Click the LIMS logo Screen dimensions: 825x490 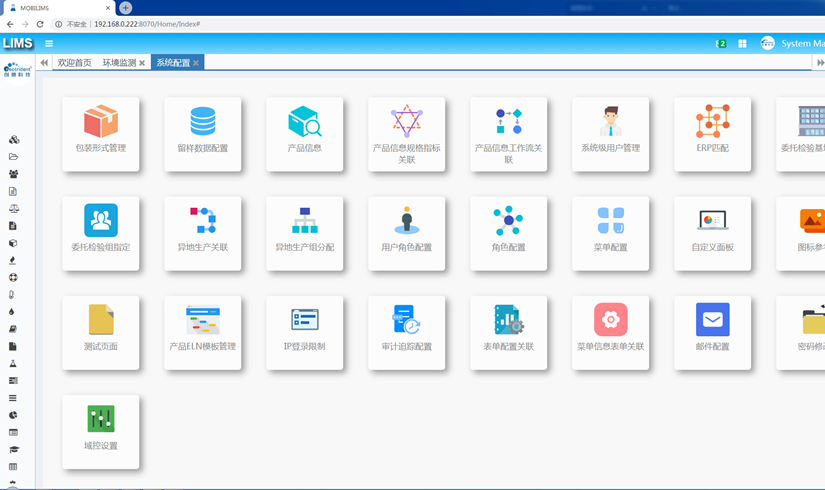point(17,43)
